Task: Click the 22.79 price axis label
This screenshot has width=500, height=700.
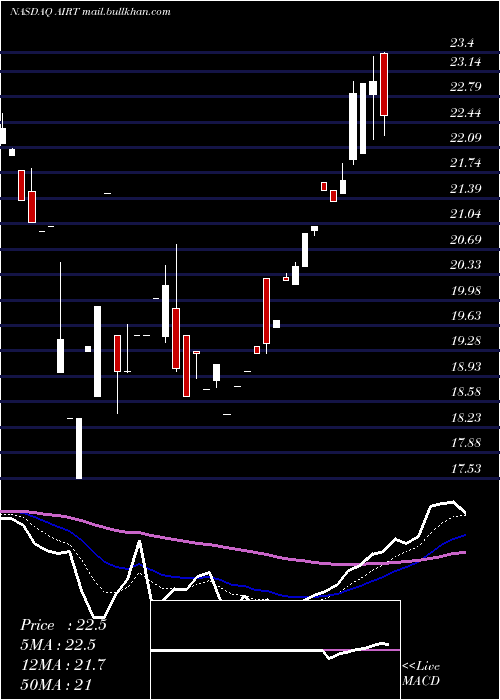Action: coord(466,87)
